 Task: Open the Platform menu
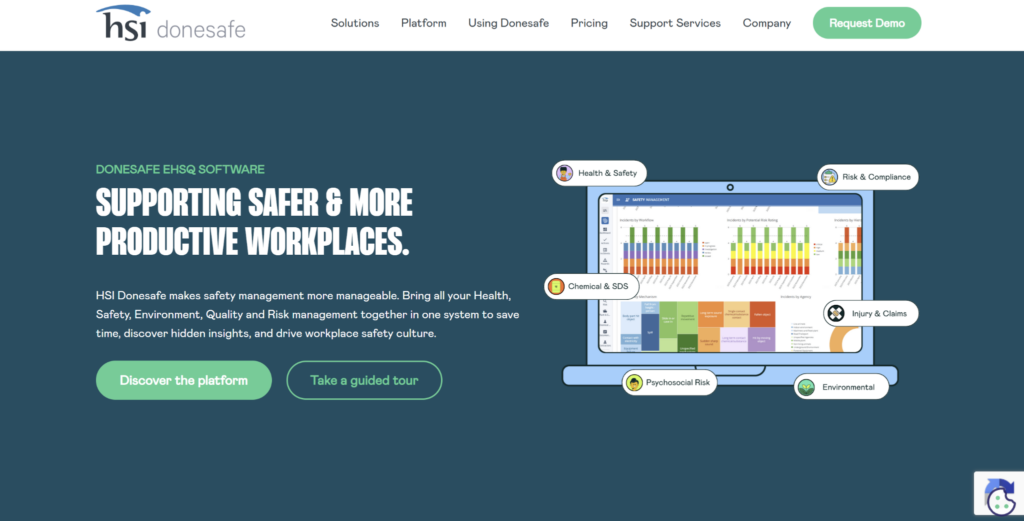point(424,23)
